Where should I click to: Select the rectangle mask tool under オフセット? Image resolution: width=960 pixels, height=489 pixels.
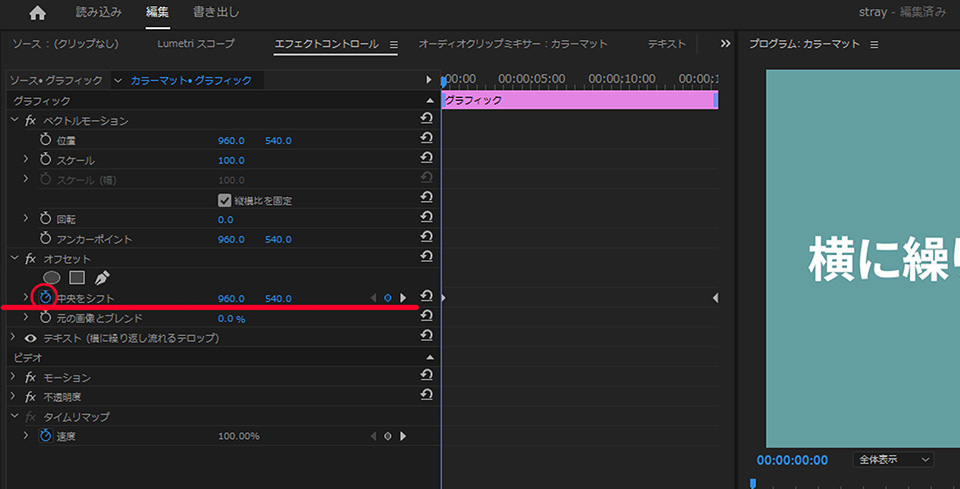tap(77, 278)
